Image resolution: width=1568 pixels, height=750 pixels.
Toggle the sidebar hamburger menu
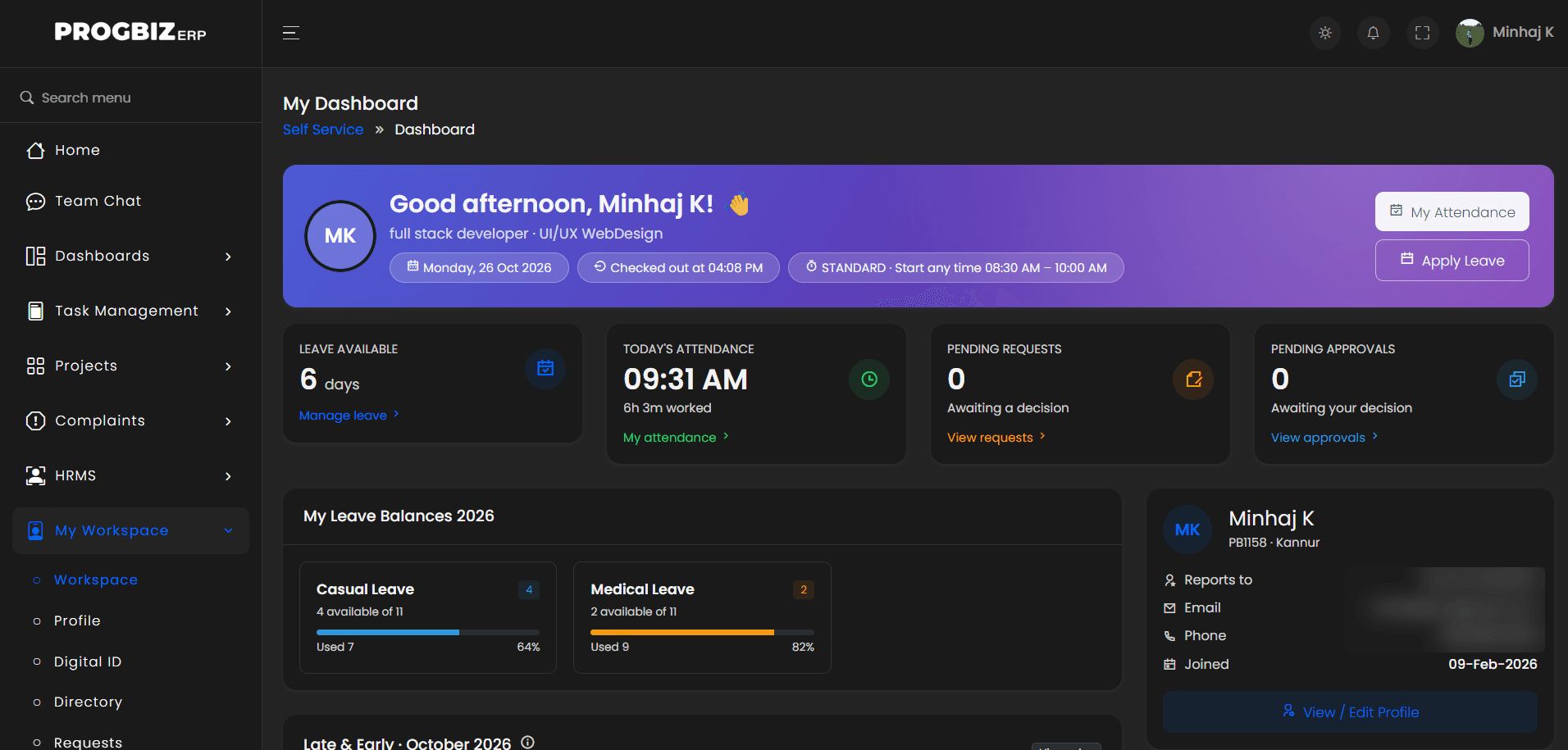click(291, 33)
